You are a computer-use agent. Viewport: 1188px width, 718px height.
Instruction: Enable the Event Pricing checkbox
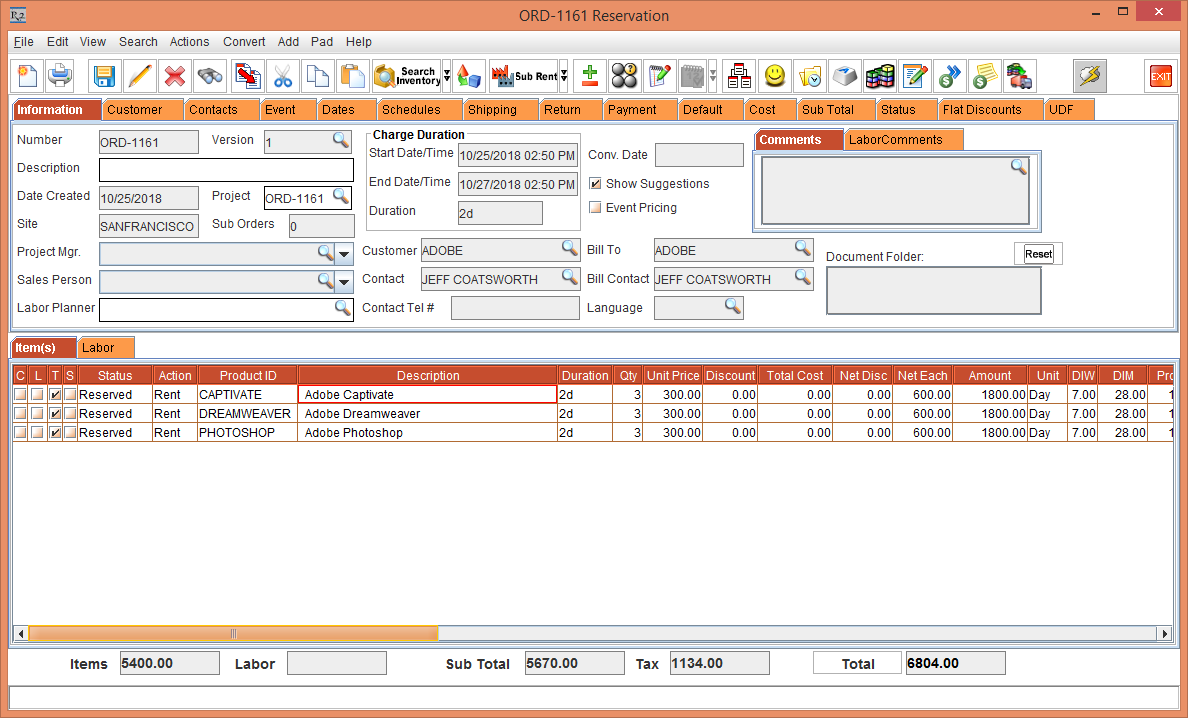[595, 208]
